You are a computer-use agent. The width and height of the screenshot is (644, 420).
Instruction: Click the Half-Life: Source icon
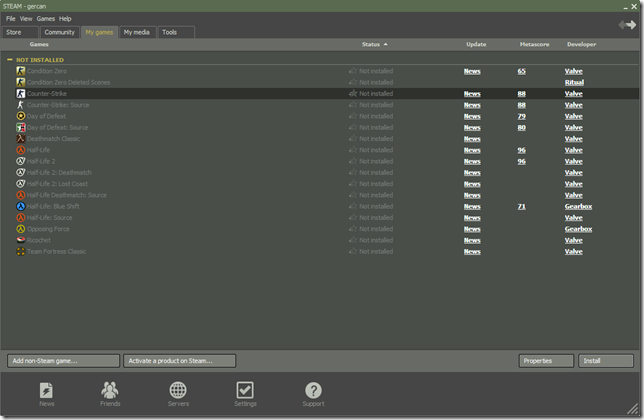[21, 218]
